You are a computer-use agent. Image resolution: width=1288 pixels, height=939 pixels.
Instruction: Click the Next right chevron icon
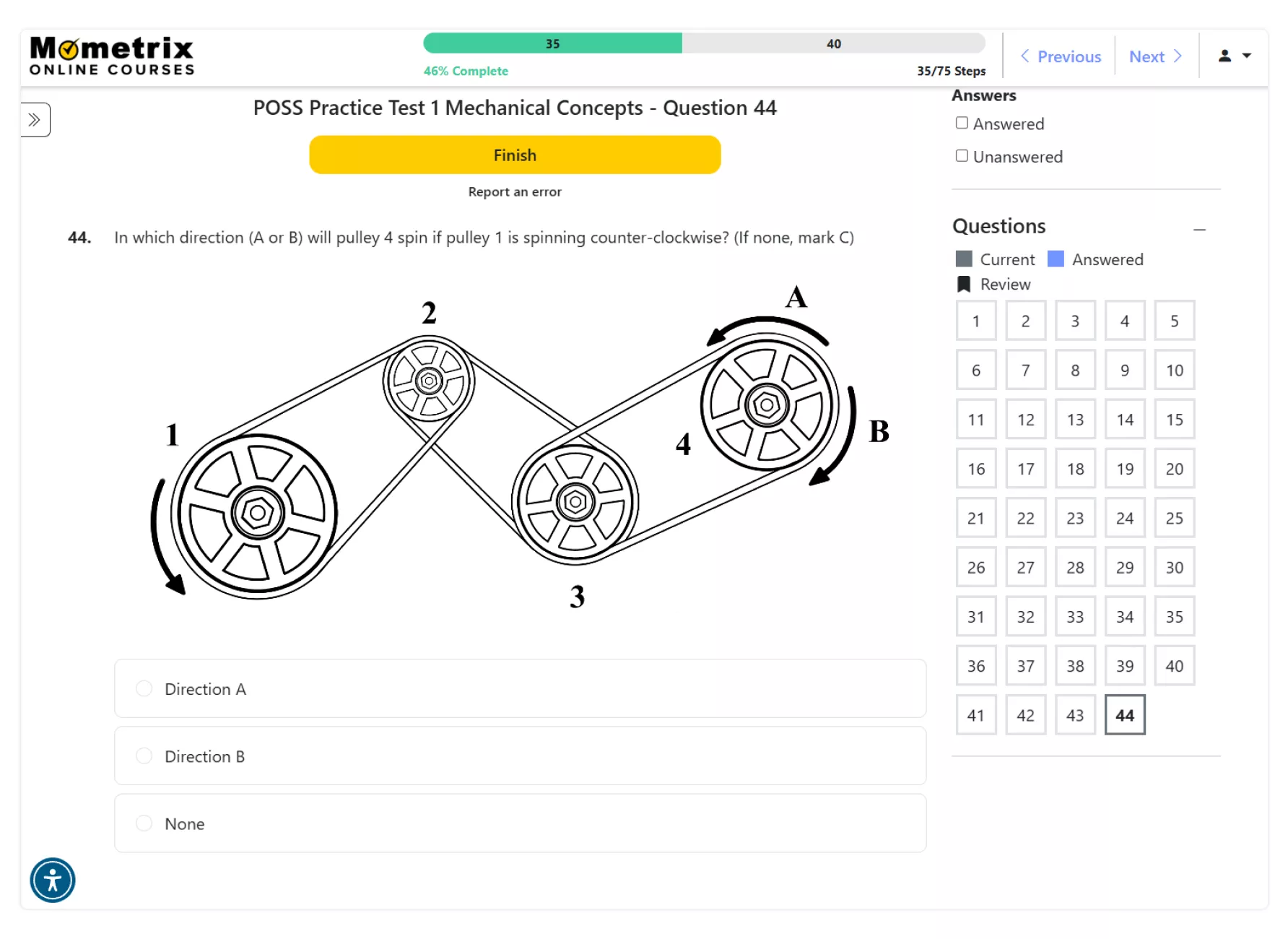(x=1178, y=56)
